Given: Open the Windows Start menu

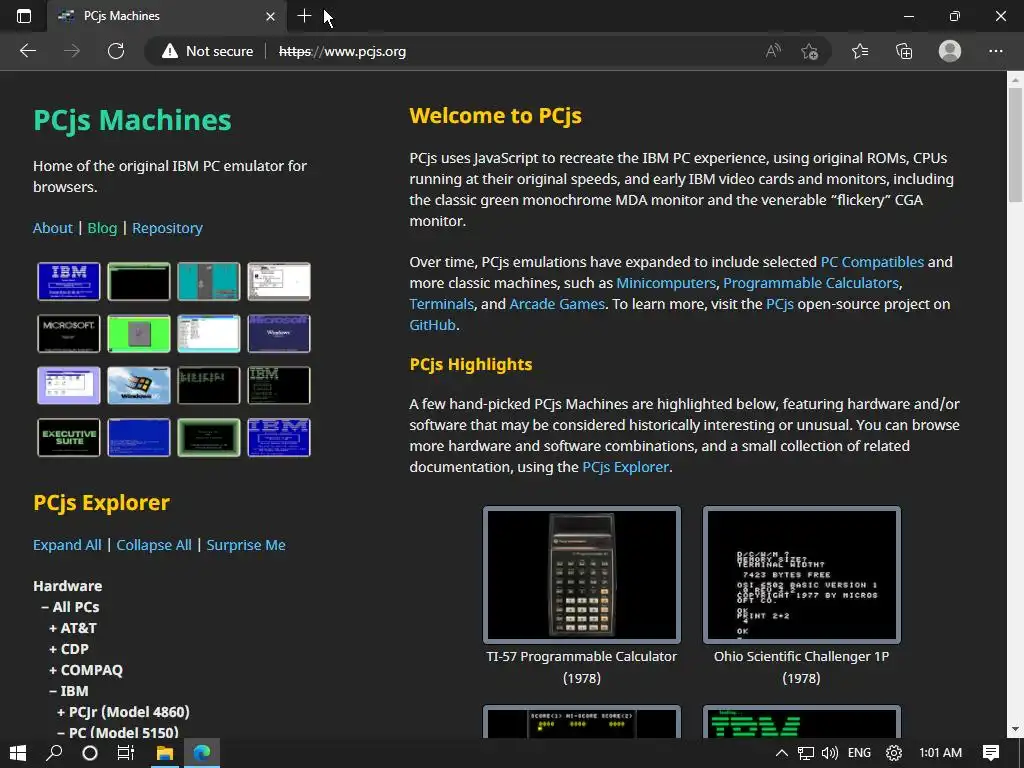Looking at the screenshot, I should 18,753.
